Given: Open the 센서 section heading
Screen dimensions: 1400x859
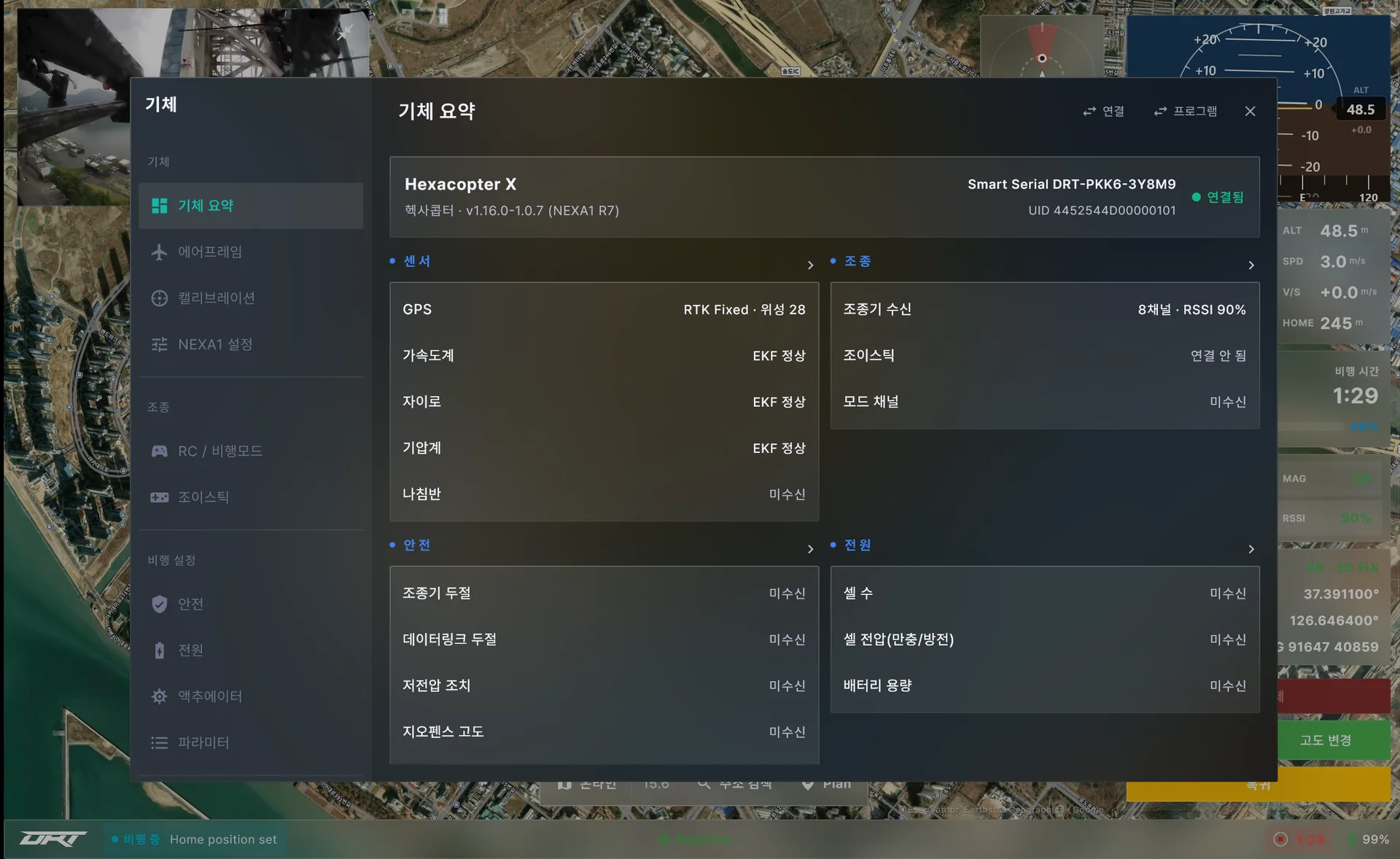Looking at the screenshot, I should tap(417, 261).
